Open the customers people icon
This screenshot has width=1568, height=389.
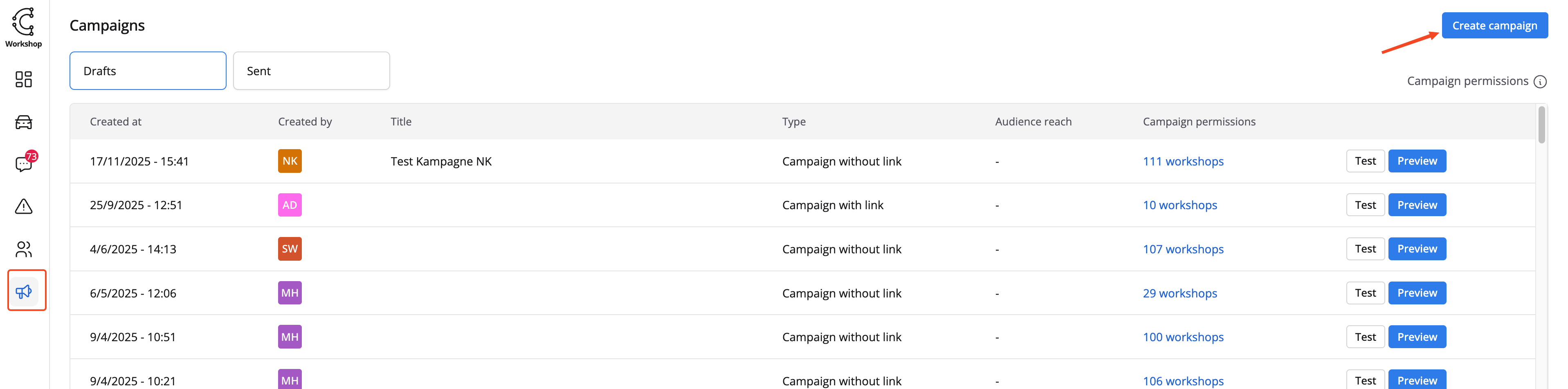[24, 249]
